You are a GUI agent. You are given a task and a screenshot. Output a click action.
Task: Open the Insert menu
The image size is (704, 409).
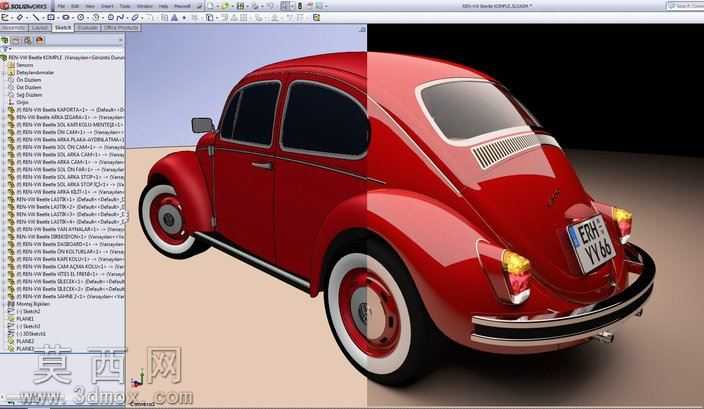click(107, 6)
